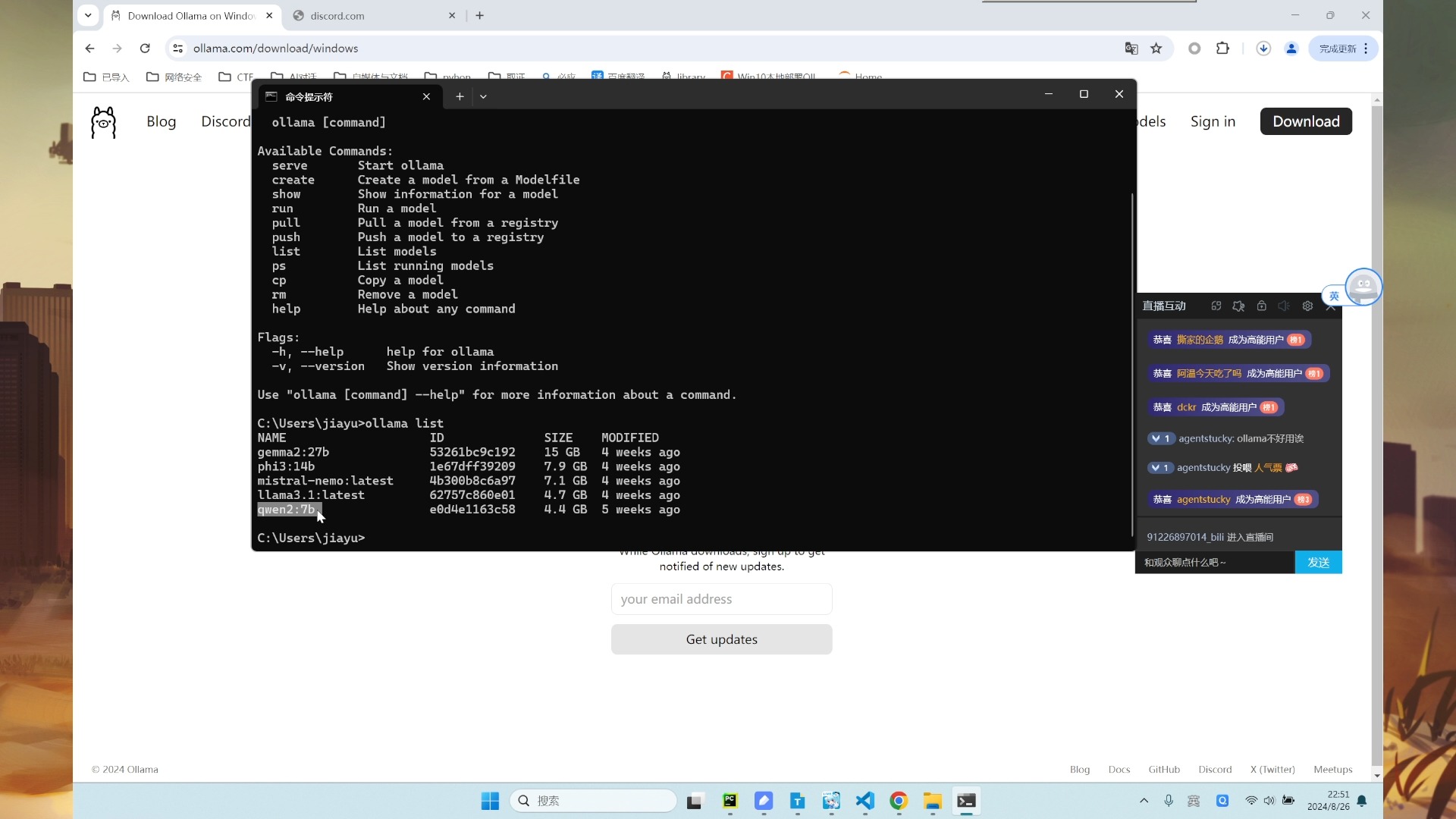Open 网络安全 bookmarks folder
Viewport: 1456px width, 819px height.
pyautogui.click(x=174, y=77)
